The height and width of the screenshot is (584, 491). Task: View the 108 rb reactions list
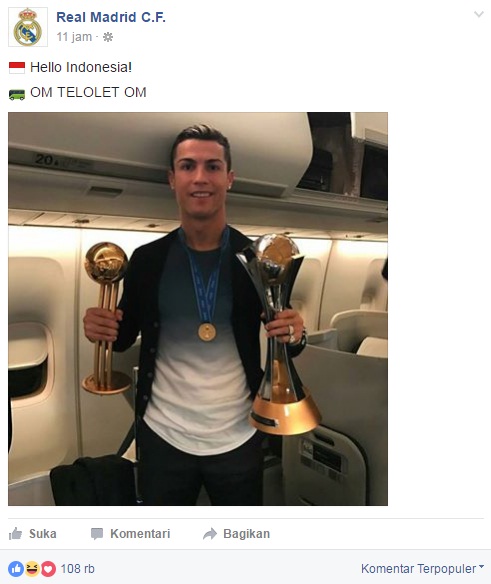tap(77, 569)
